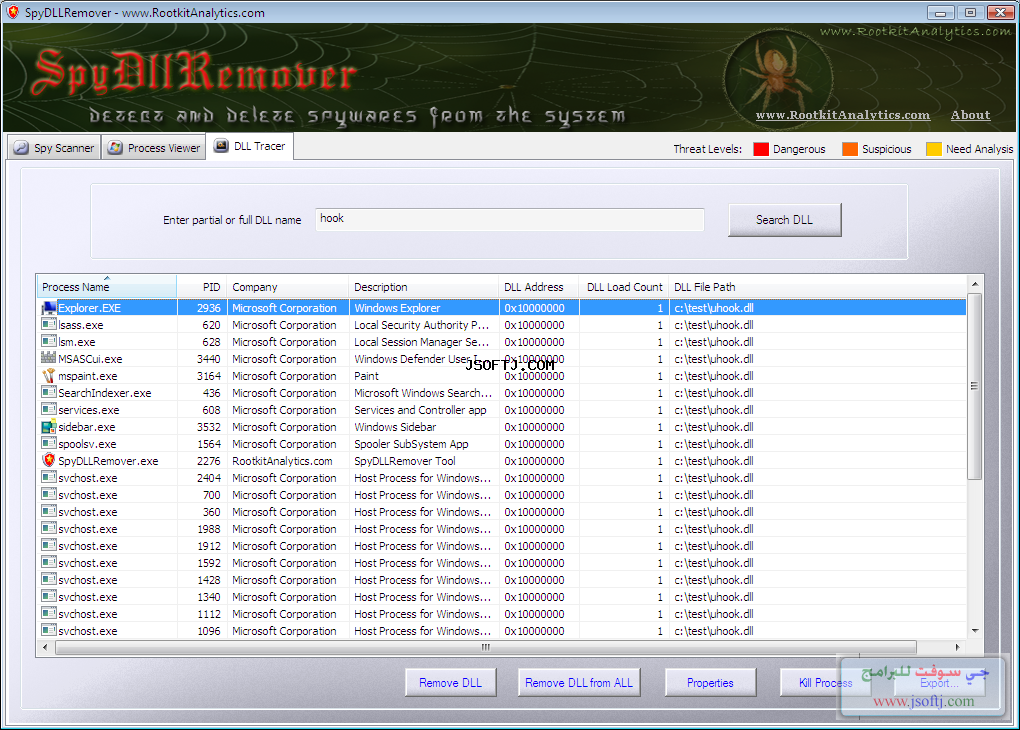
Task: Click vertical scrollbar down arrow
Action: (x=974, y=630)
